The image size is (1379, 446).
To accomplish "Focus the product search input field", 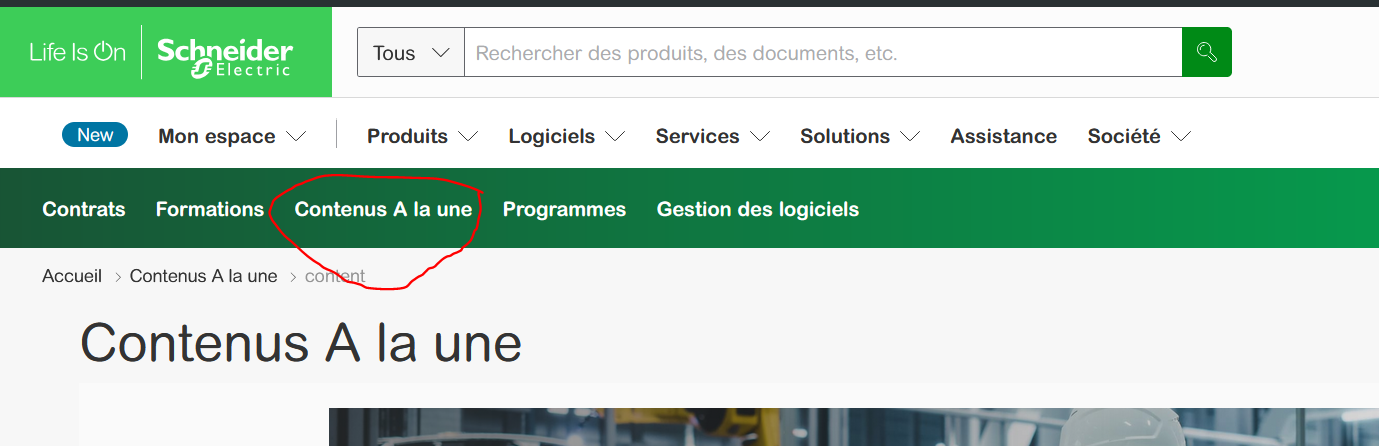I will point(822,53).
